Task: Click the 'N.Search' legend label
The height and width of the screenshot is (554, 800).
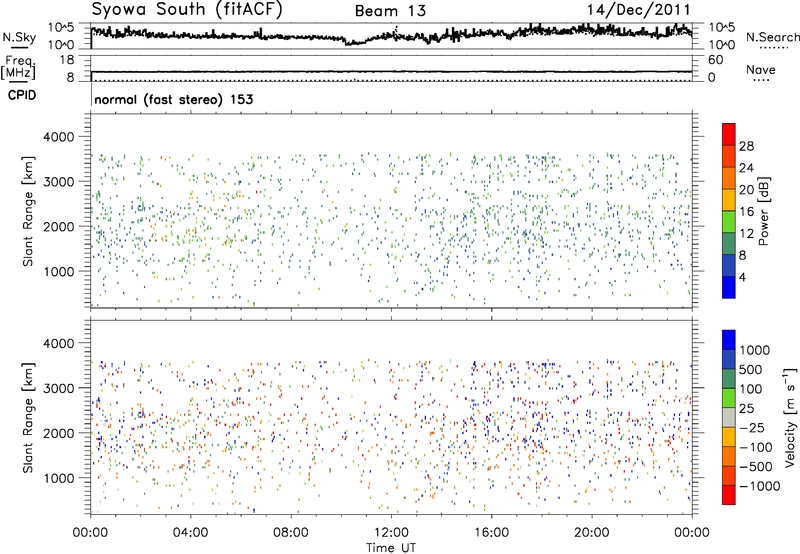Action: (772, 37)
